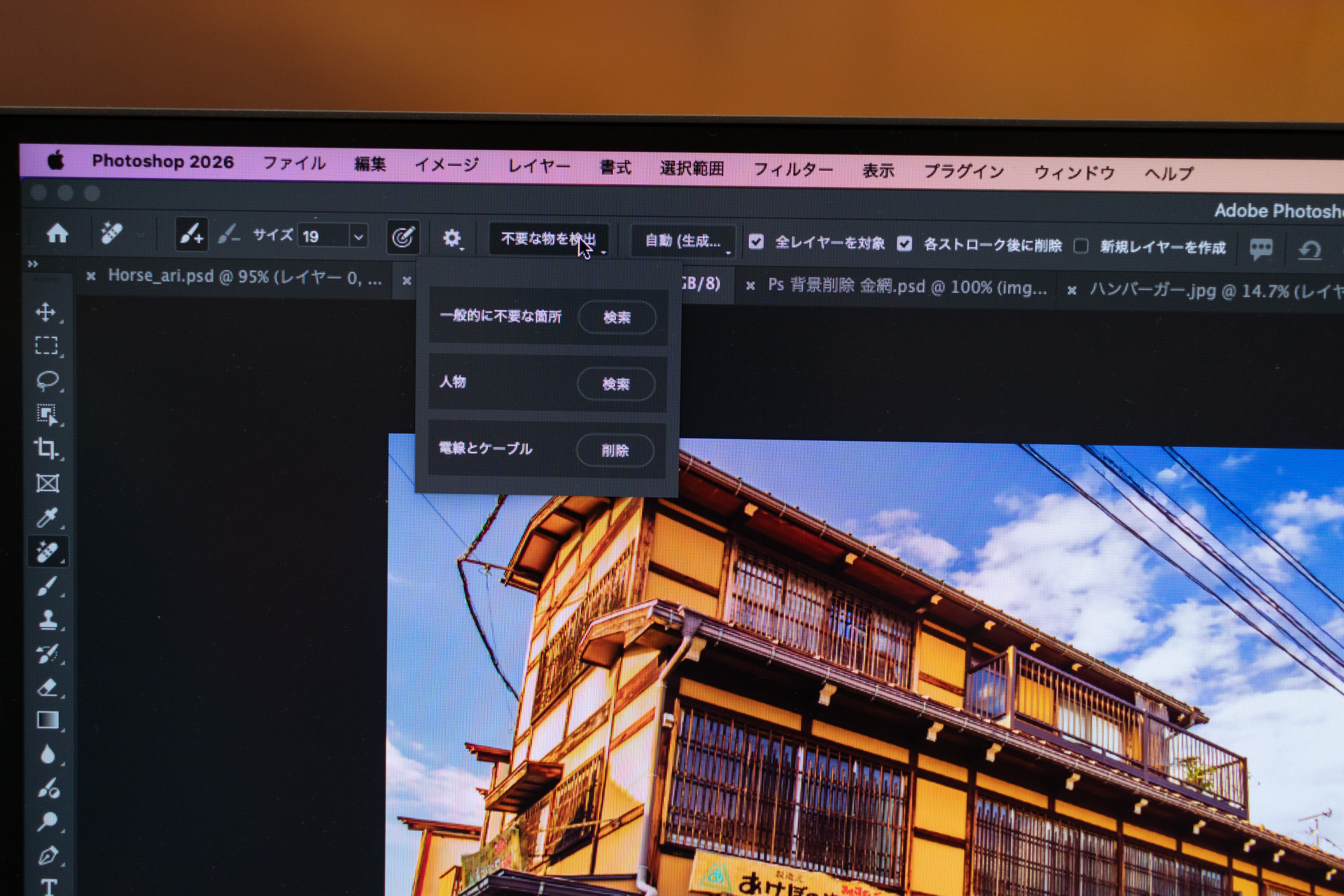The image size is (1344, 896).
Task: Open the brush size dropdown arrow
Action: tap(358, 237)
